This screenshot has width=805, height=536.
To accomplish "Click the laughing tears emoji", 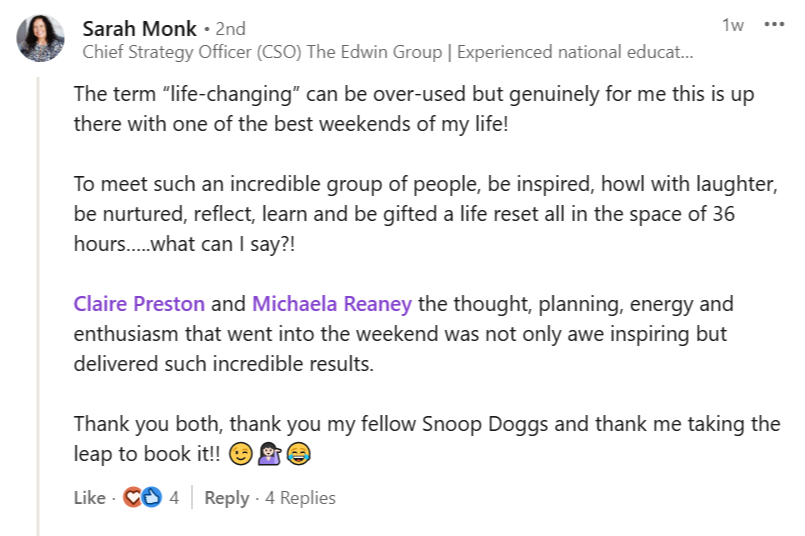I will (x=297, y=455).
